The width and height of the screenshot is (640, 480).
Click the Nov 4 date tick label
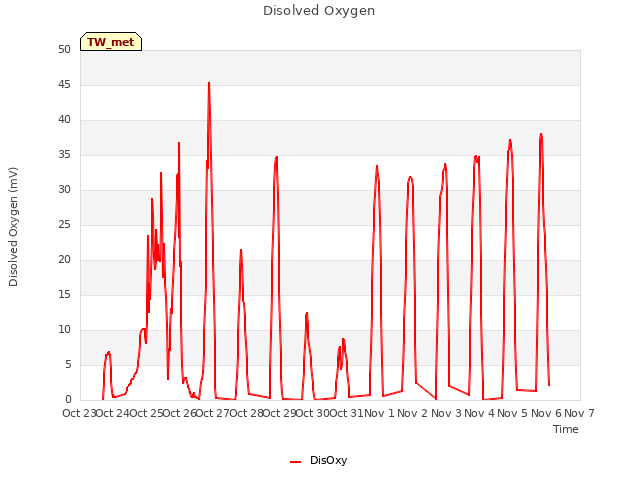coord(480,413)
